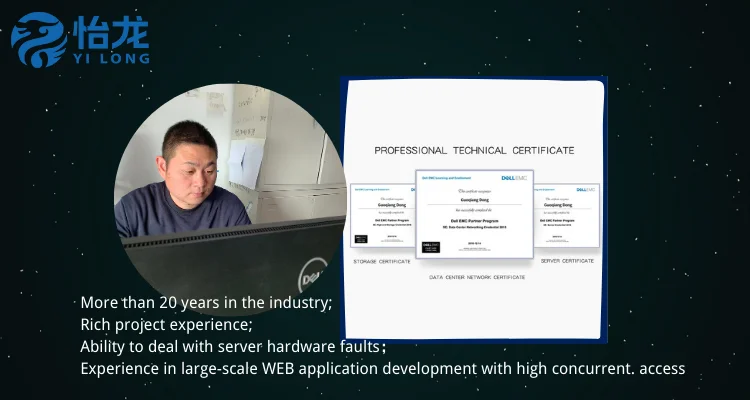Click the black badge on center certificate
750x400 pixels.
429,245
